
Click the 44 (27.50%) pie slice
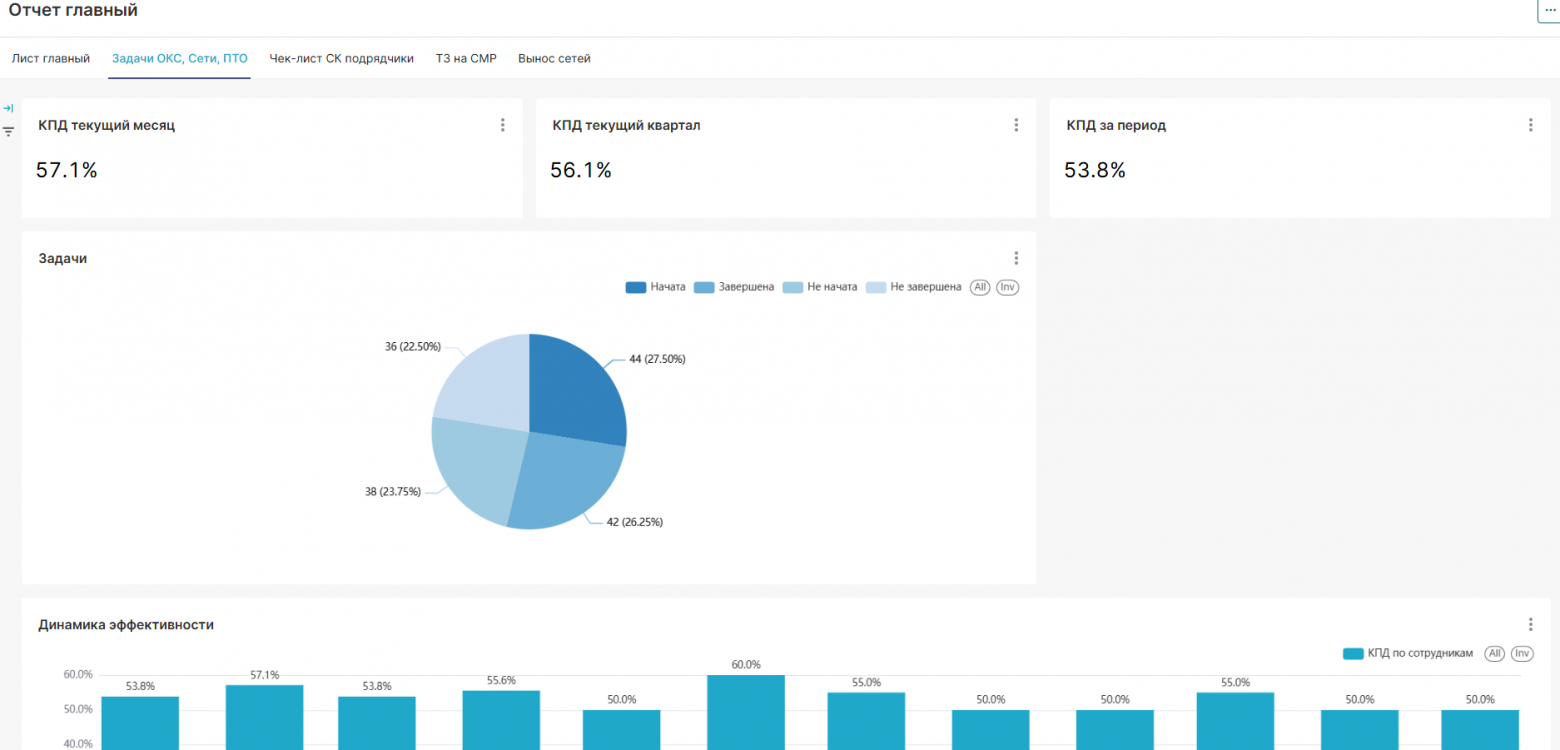578,390
